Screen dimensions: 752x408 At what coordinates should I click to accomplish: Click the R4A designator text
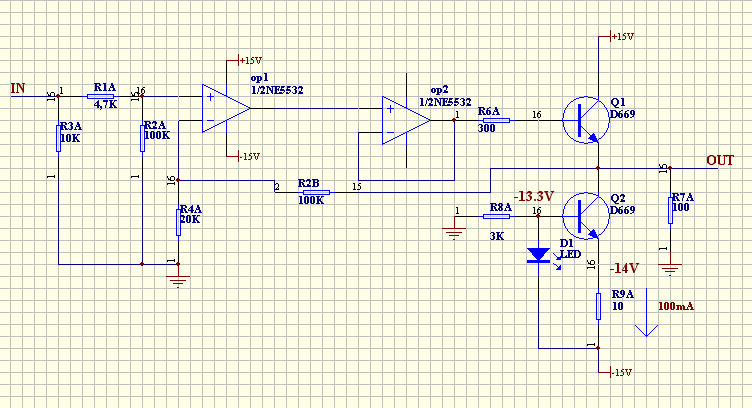point(190,210)
